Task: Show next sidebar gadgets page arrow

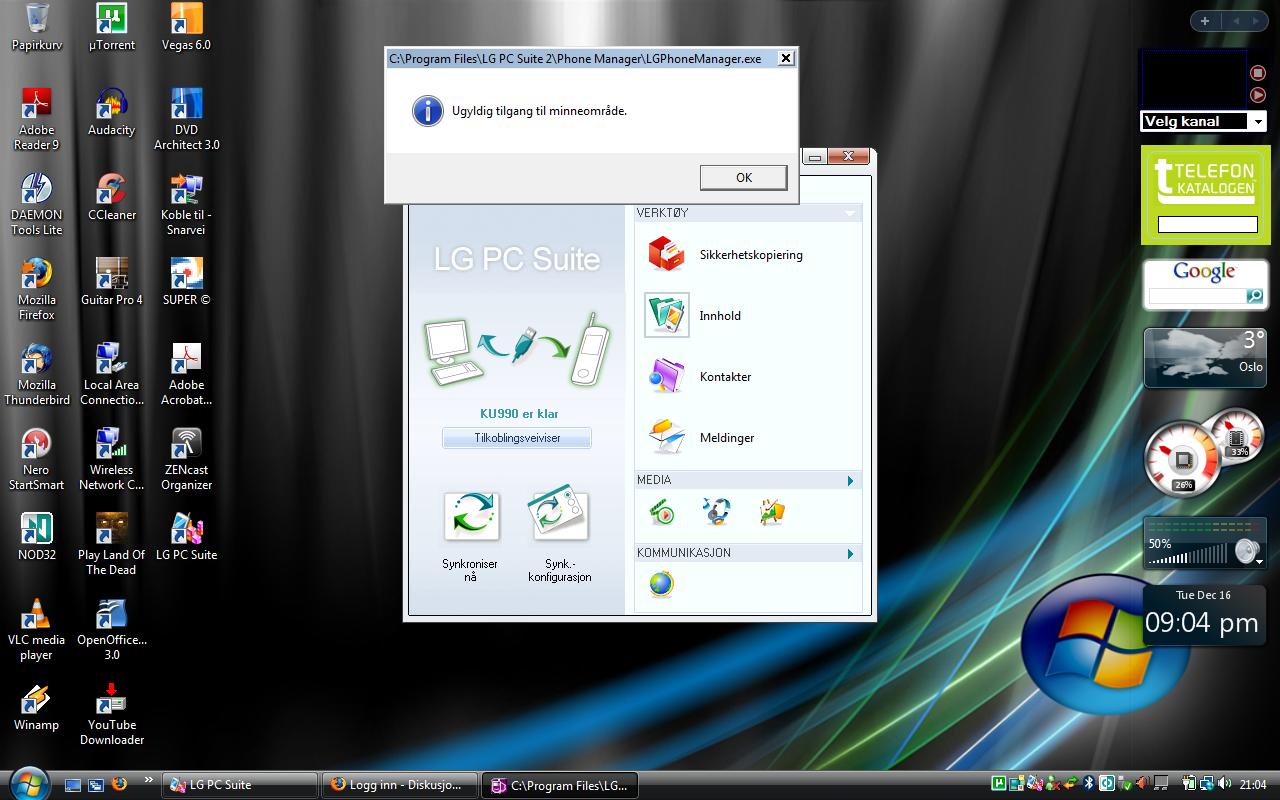Action: click(x=1256, y=21)
